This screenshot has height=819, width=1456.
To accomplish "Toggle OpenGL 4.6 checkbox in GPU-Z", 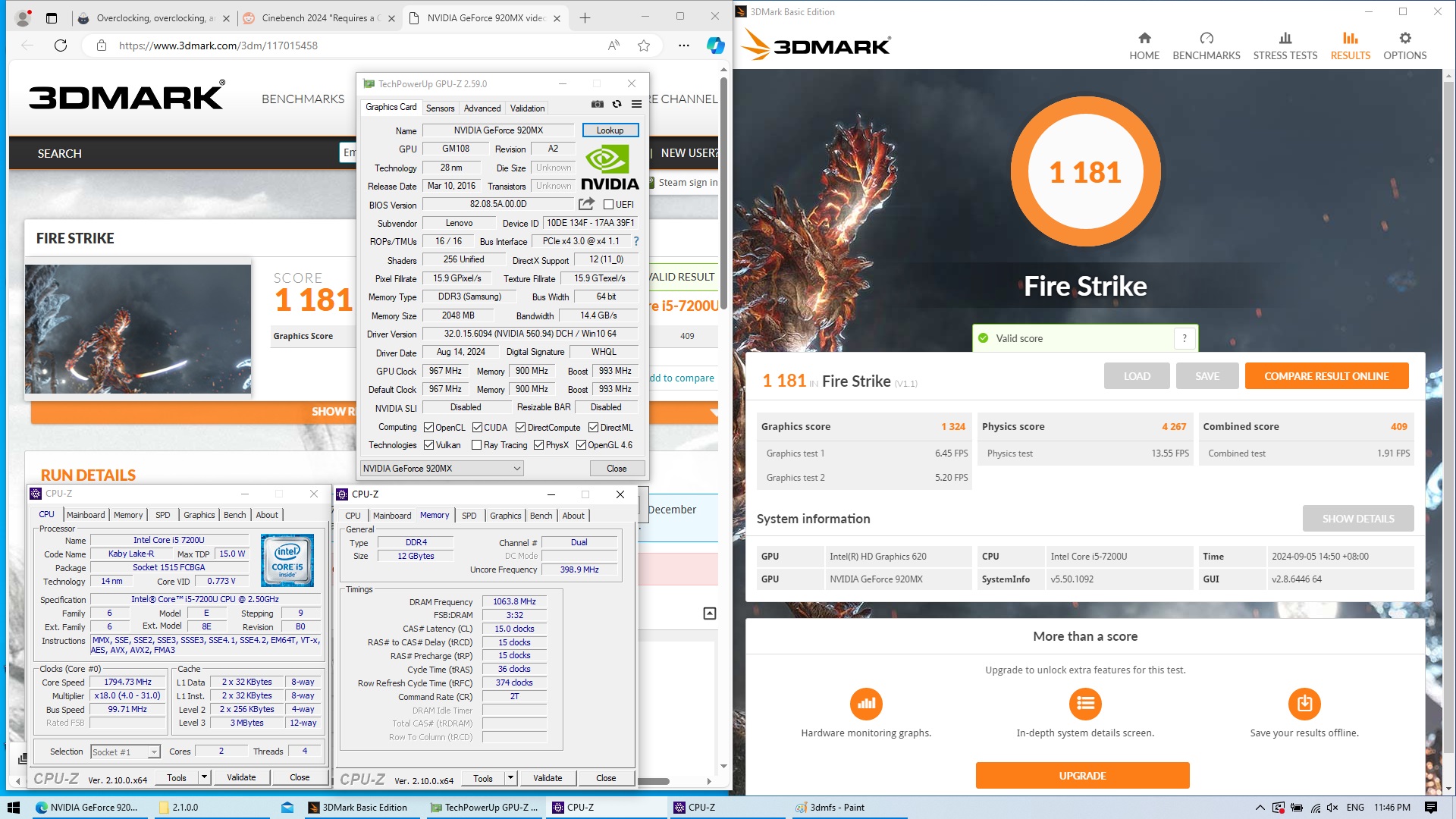I will (581, 445).
